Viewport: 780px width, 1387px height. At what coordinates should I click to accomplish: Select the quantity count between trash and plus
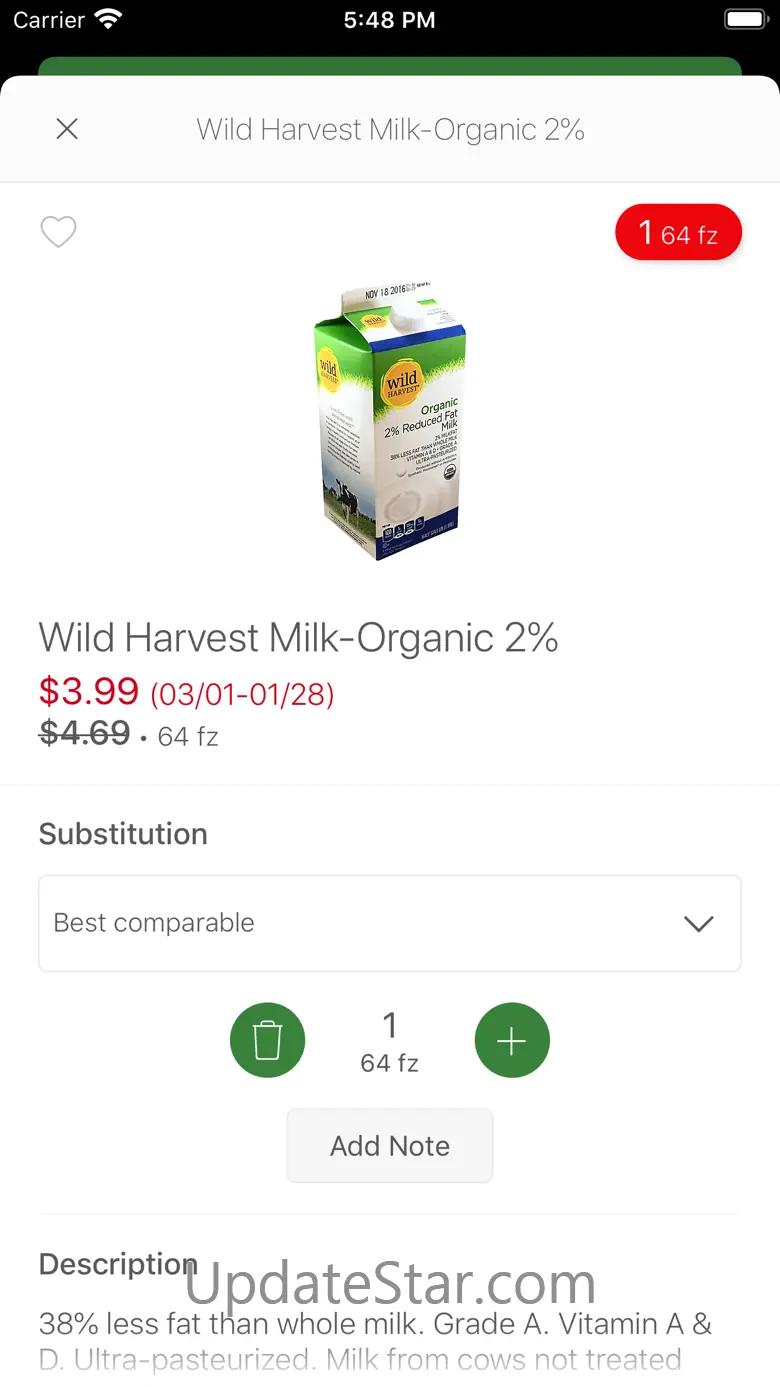click(x=390, y=1041)
